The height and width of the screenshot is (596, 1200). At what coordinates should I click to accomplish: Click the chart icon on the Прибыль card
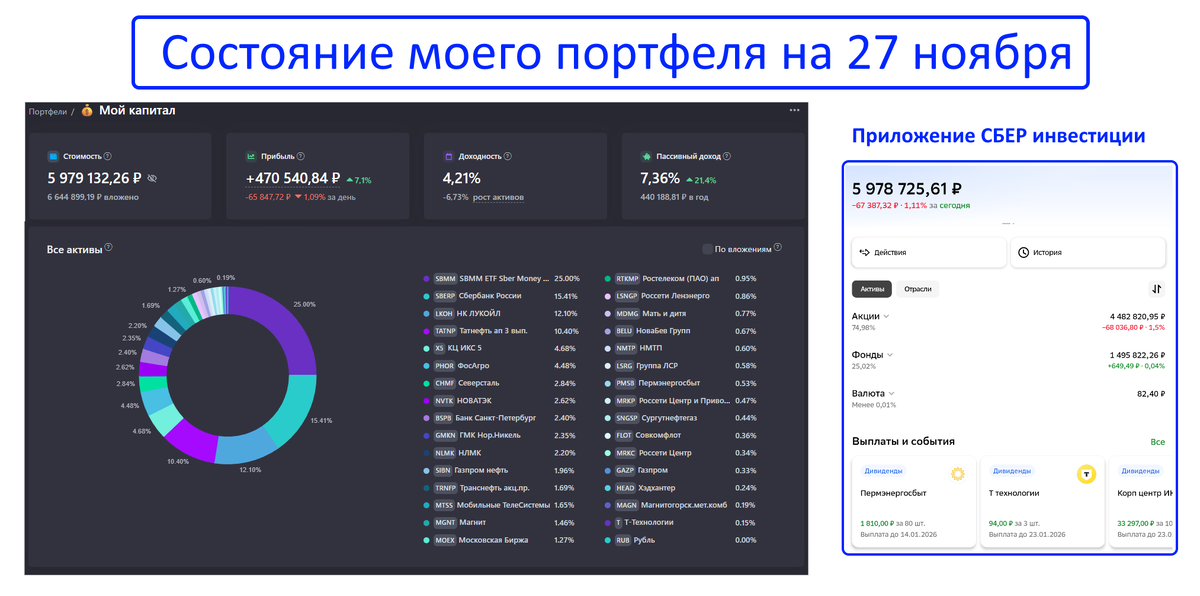click(250, 156)
